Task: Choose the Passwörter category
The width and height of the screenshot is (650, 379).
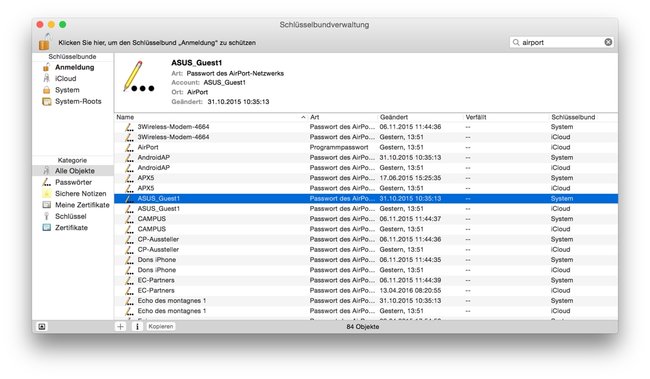Action: 73,182
